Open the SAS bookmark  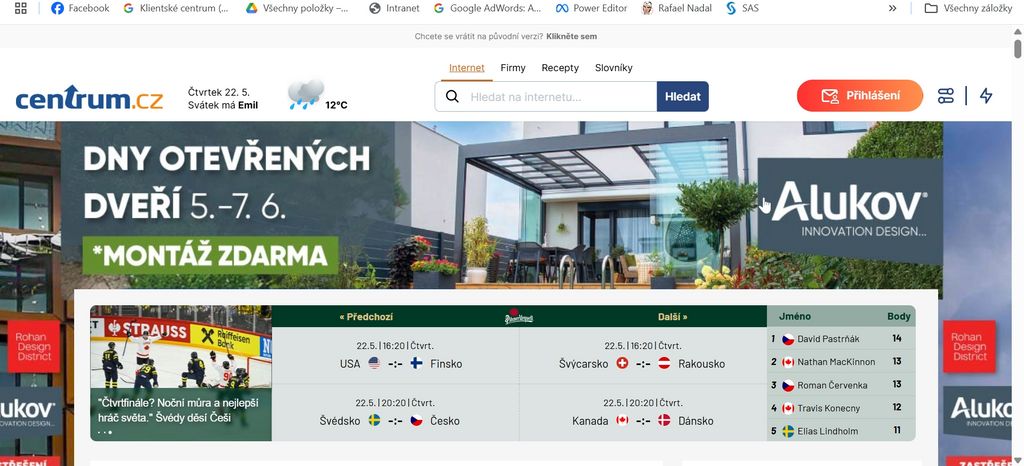[x=743, y=8]
